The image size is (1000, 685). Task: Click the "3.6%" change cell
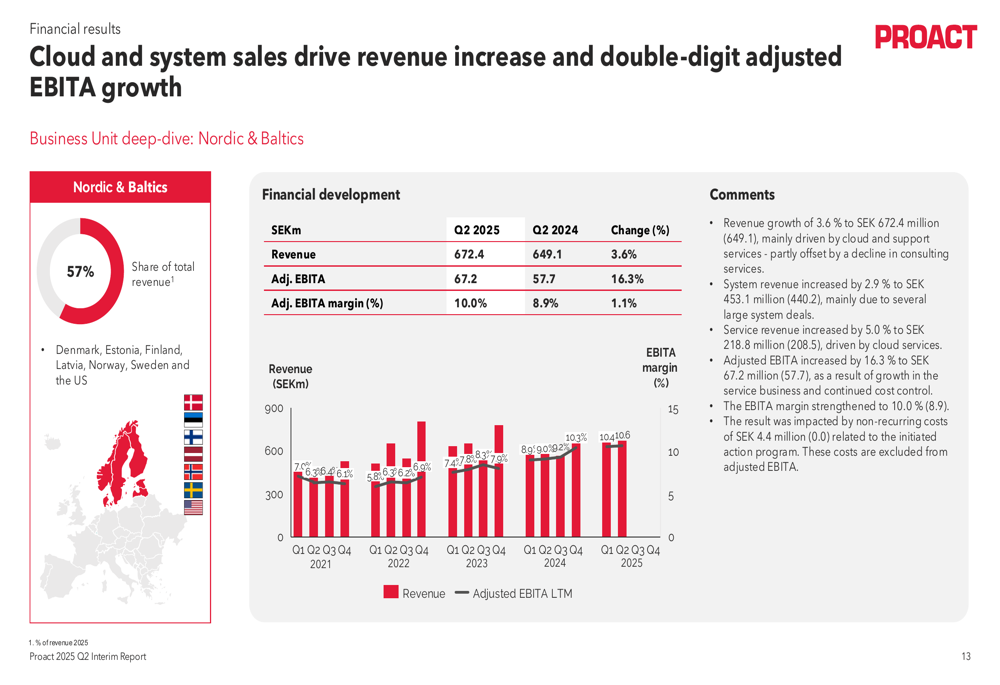624,254
